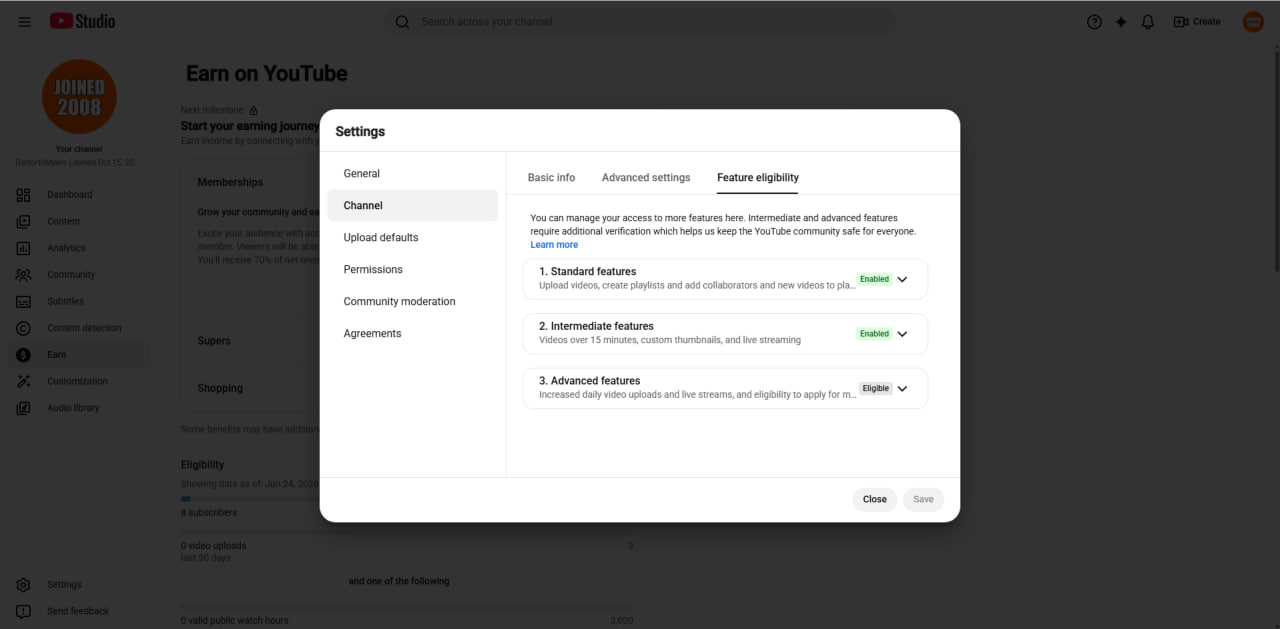This screenshot has width=1280, height=629.
Task: Click the Enabled badge for Standard features
Action: click(874, 279)
